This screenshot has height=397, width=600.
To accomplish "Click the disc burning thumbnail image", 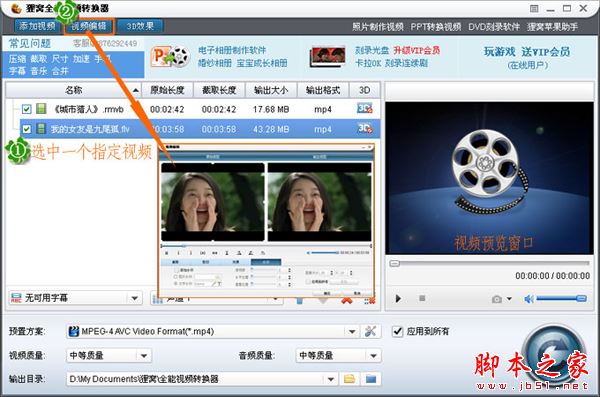I will [x=327, y=57].
